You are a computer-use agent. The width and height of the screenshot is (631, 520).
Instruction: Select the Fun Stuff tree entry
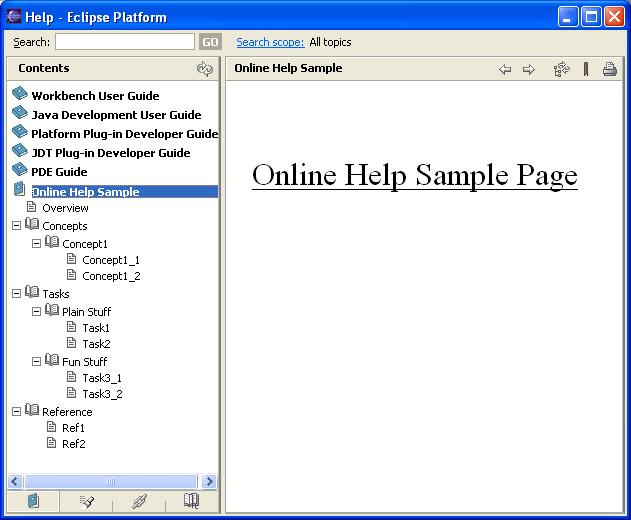85,362
